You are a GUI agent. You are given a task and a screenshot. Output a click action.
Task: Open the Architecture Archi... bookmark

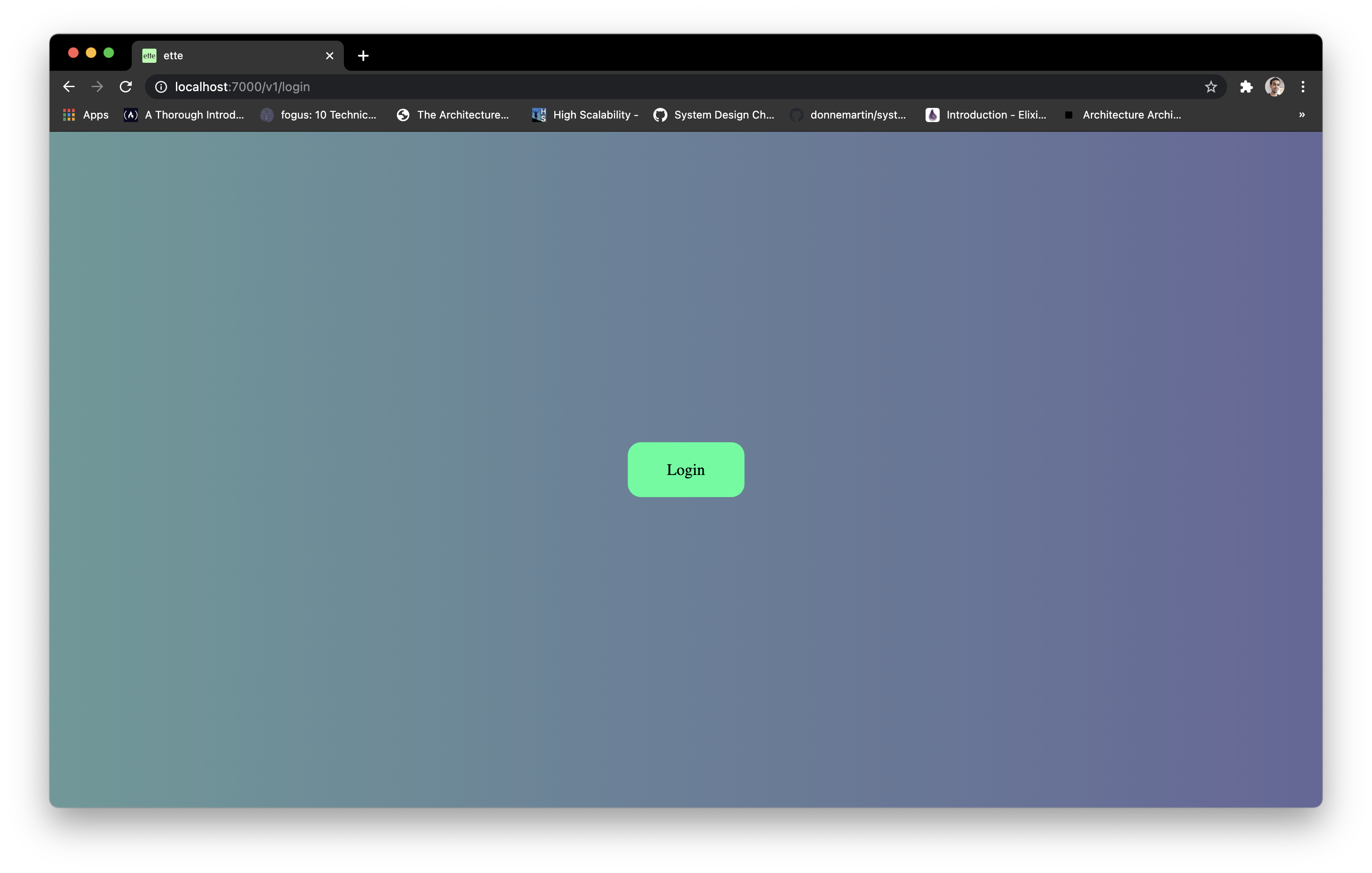tap(1123, 115)
